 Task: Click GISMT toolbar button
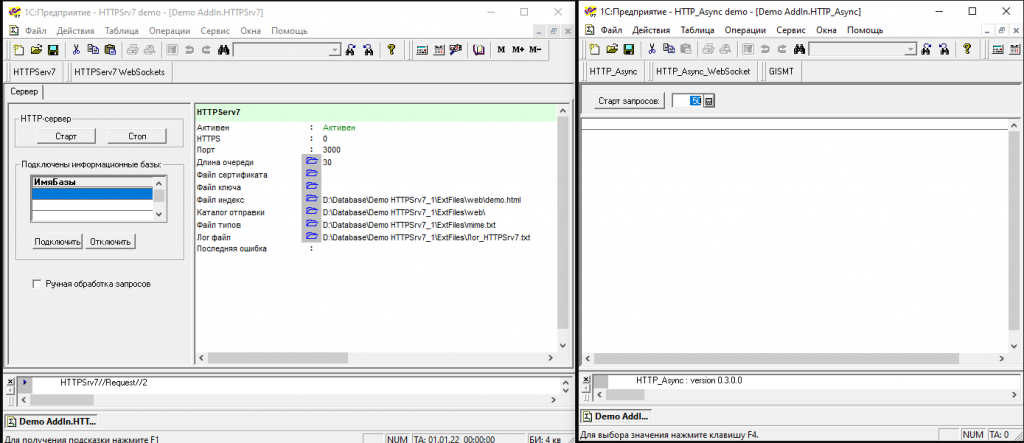click(780, 72)
